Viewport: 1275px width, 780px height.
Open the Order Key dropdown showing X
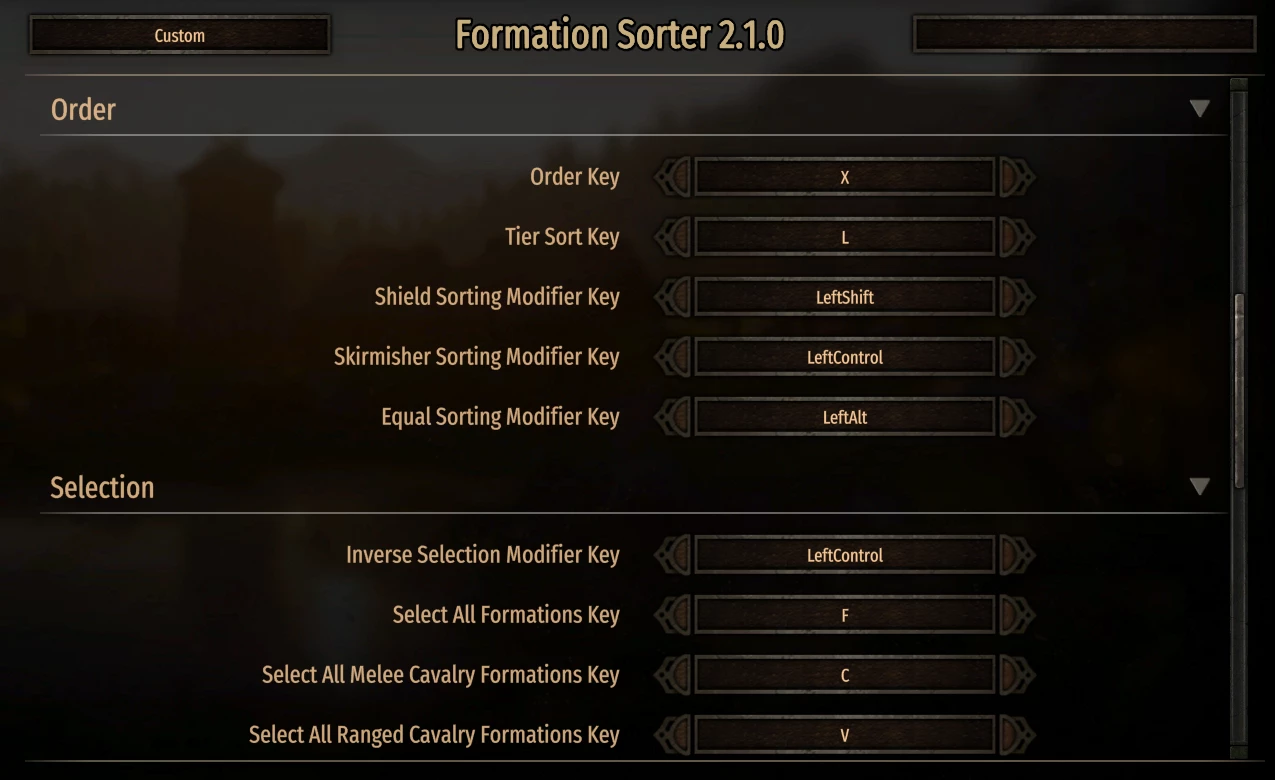tap(845, 178)
